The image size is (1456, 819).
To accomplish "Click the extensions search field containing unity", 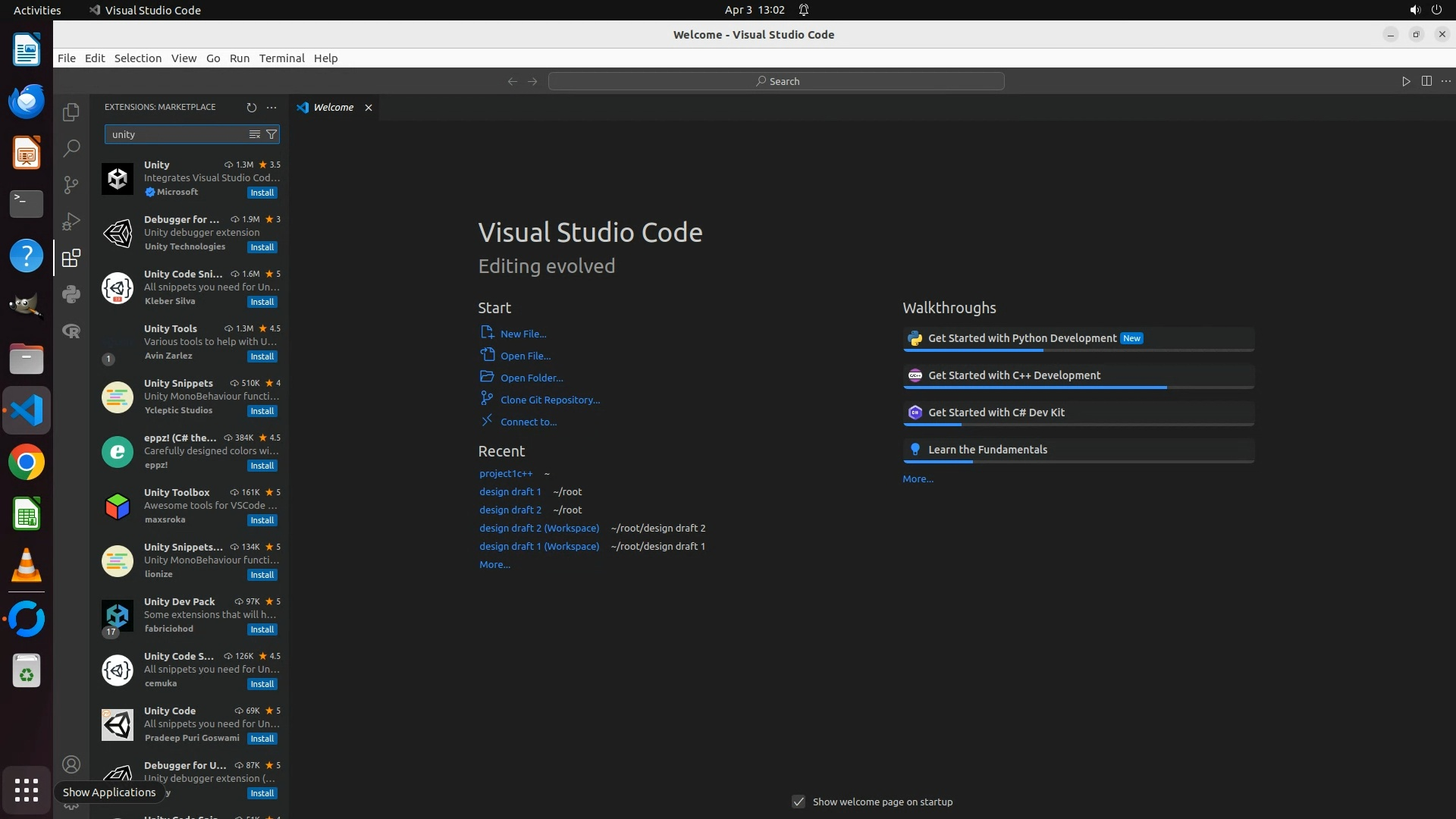I will pyautogui.click(x=174, y=134).
